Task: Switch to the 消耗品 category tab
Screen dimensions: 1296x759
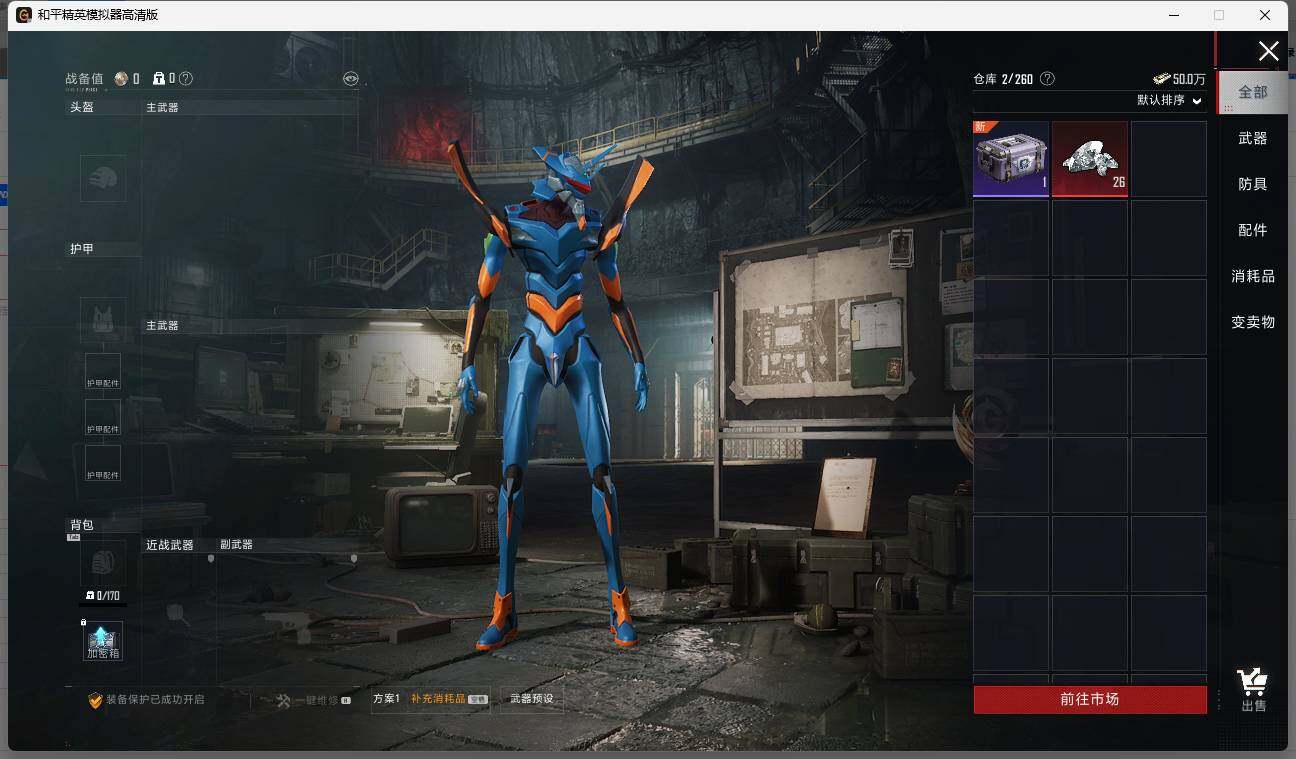Action: point(1253,276)
